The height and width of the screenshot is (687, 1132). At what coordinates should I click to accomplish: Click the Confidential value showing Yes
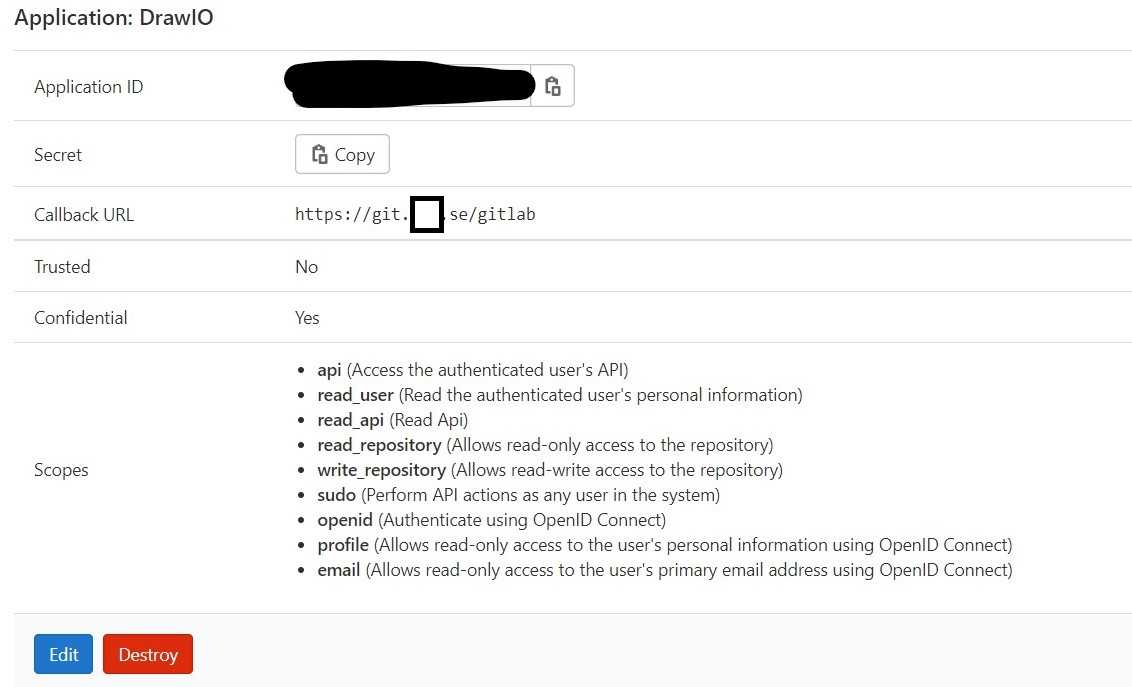pos(307,317)
